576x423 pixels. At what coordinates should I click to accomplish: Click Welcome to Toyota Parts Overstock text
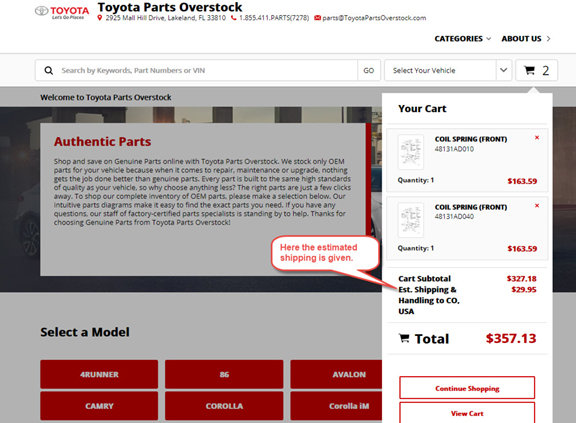coord(106,97)
